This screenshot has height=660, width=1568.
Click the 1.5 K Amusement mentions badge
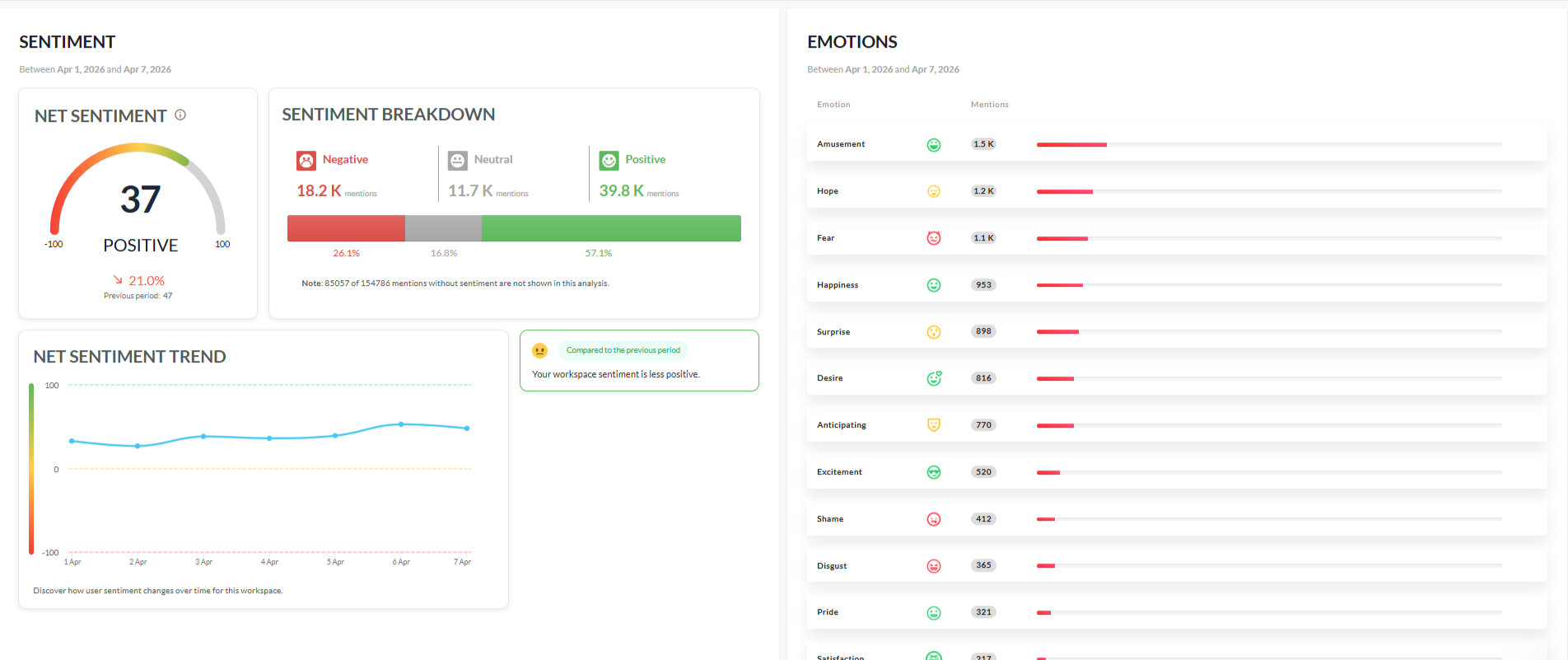(983, 144)
